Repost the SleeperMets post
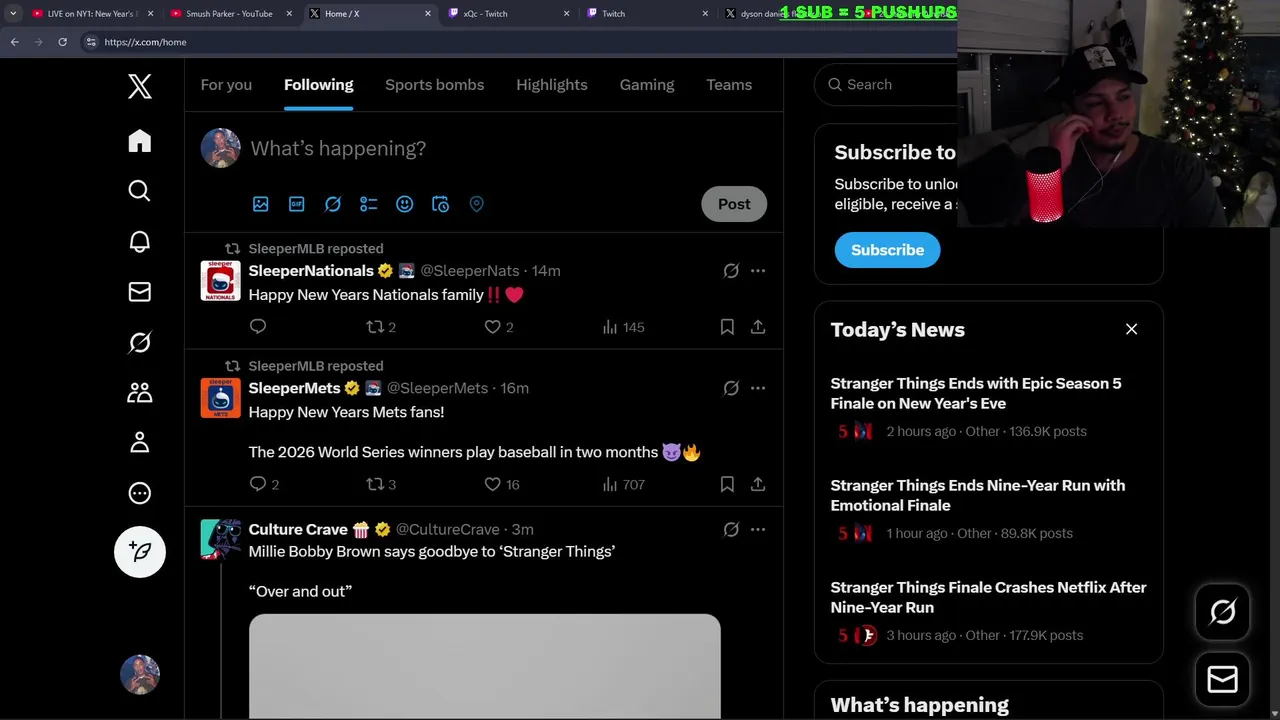 point(381,484)
